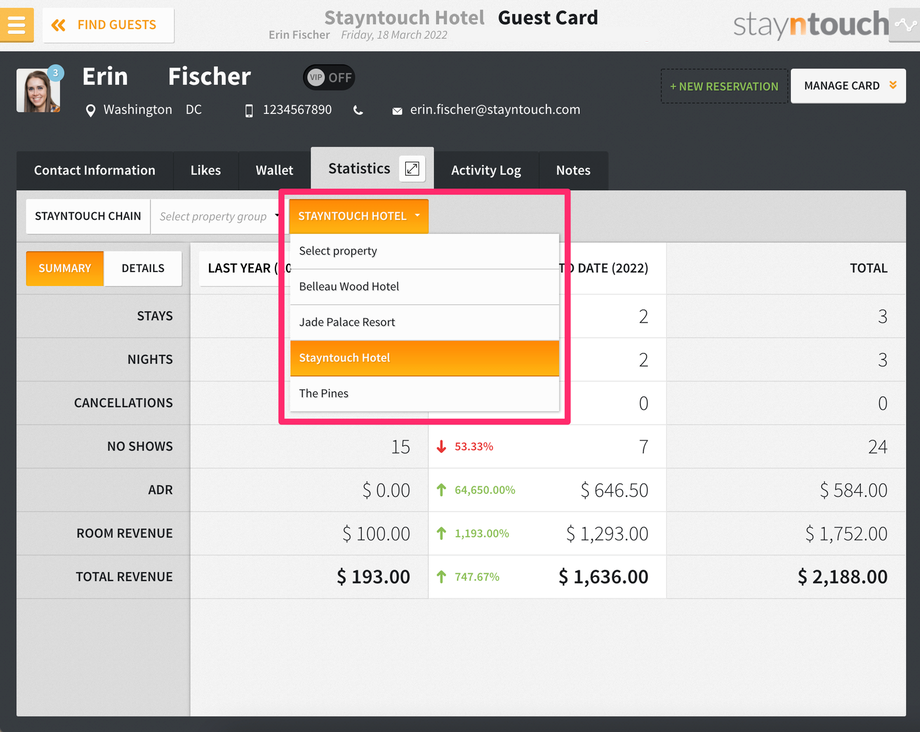Switch to the Likes tab

205,170
